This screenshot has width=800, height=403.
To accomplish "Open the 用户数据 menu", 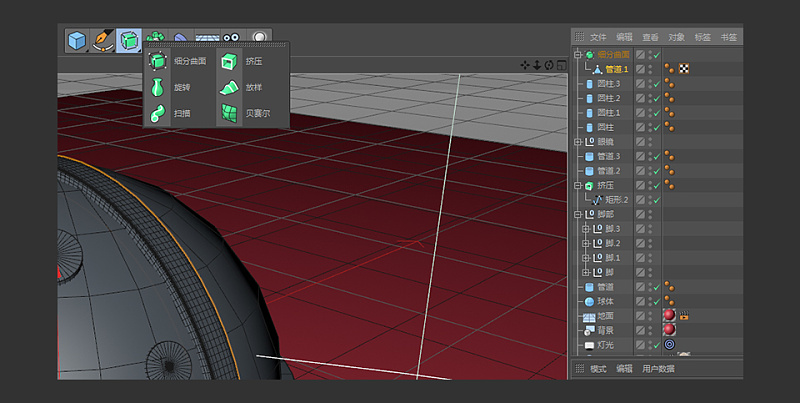I will click(x=658, y=369).
